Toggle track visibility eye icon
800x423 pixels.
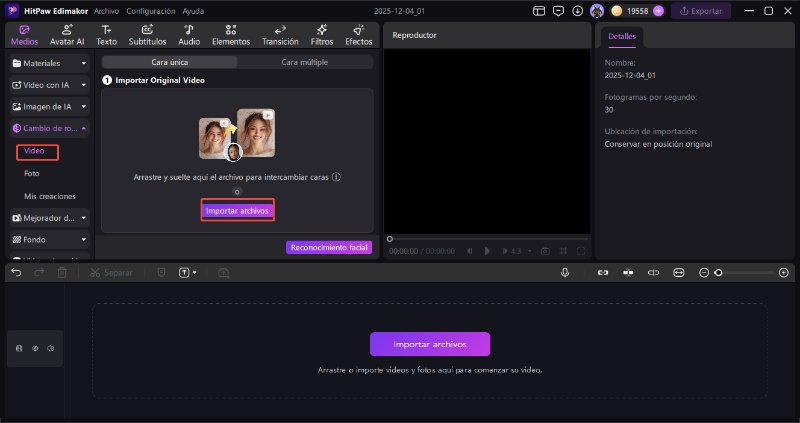coord(34,349)
